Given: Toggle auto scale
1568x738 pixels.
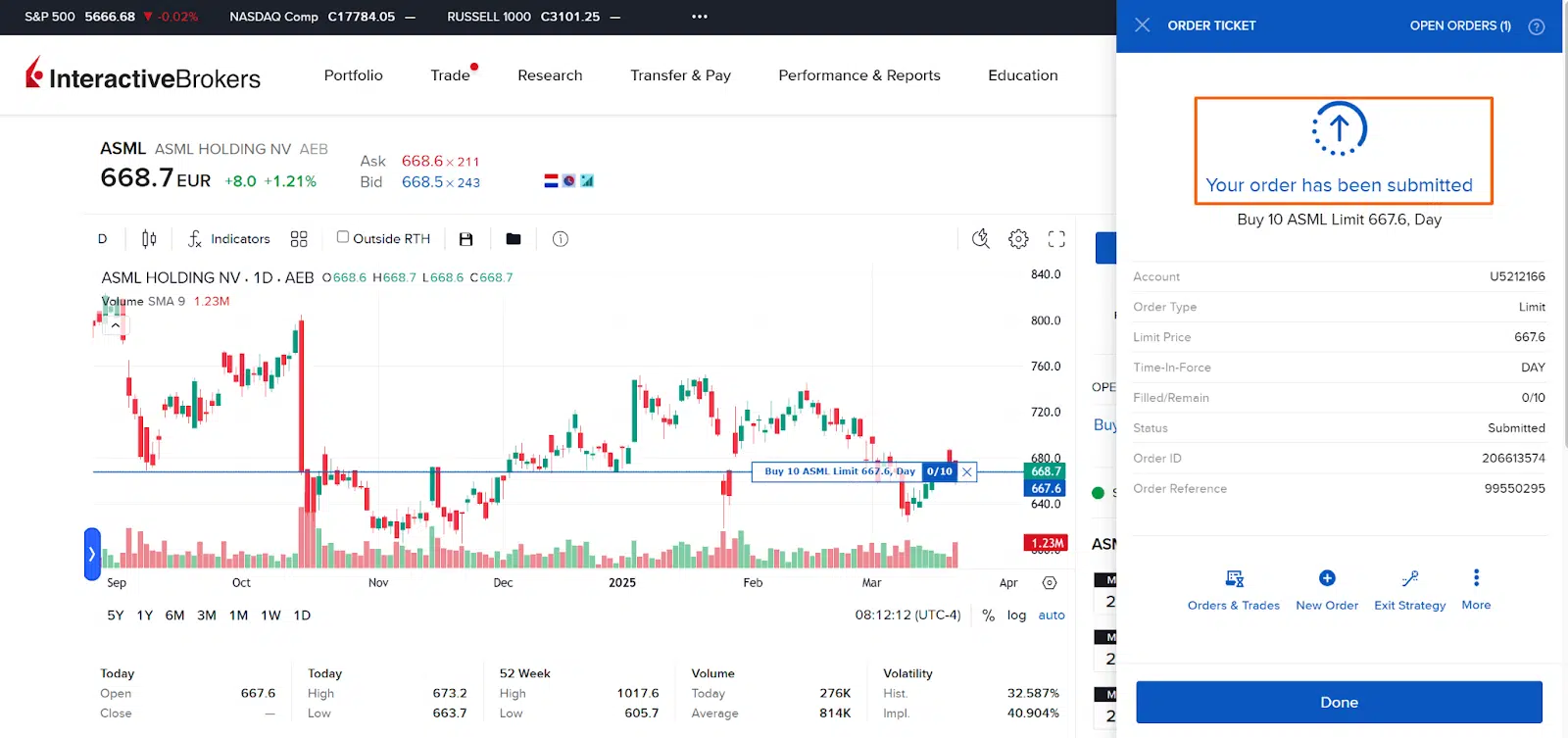Looking at the screenshot, I should [x=1052, y=615].
